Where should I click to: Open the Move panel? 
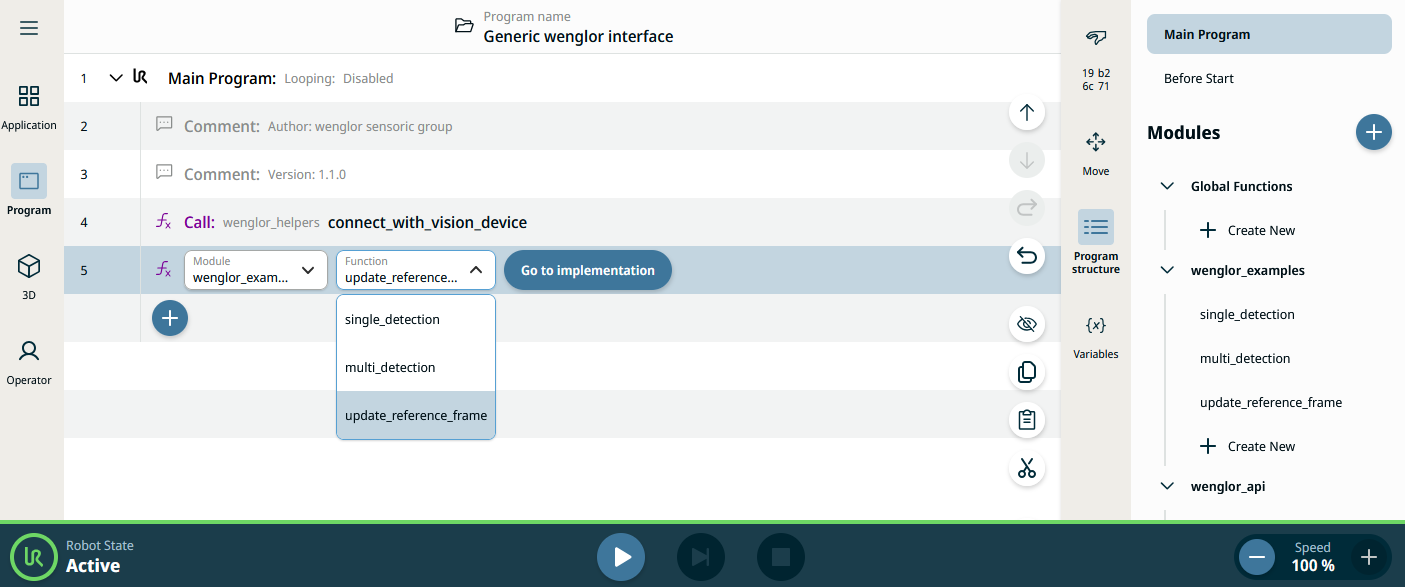pos(1096,153)
